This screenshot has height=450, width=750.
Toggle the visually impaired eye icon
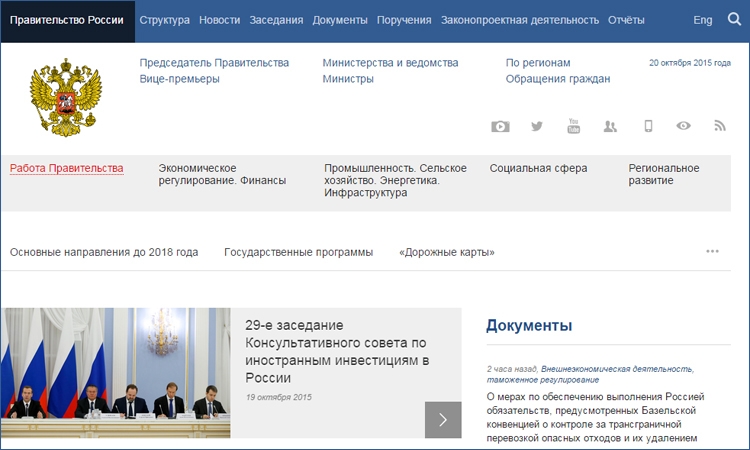[x=684, y=126]
